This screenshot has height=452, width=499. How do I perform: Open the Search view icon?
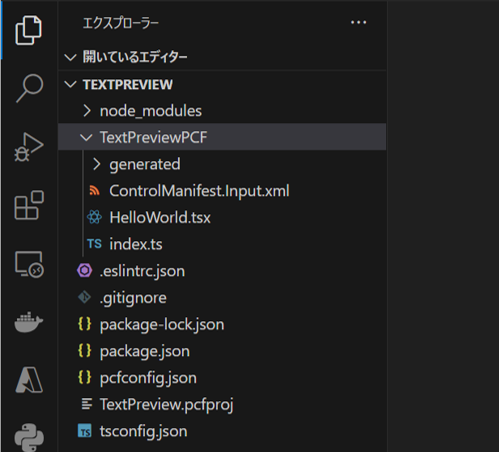click(29, 88)
